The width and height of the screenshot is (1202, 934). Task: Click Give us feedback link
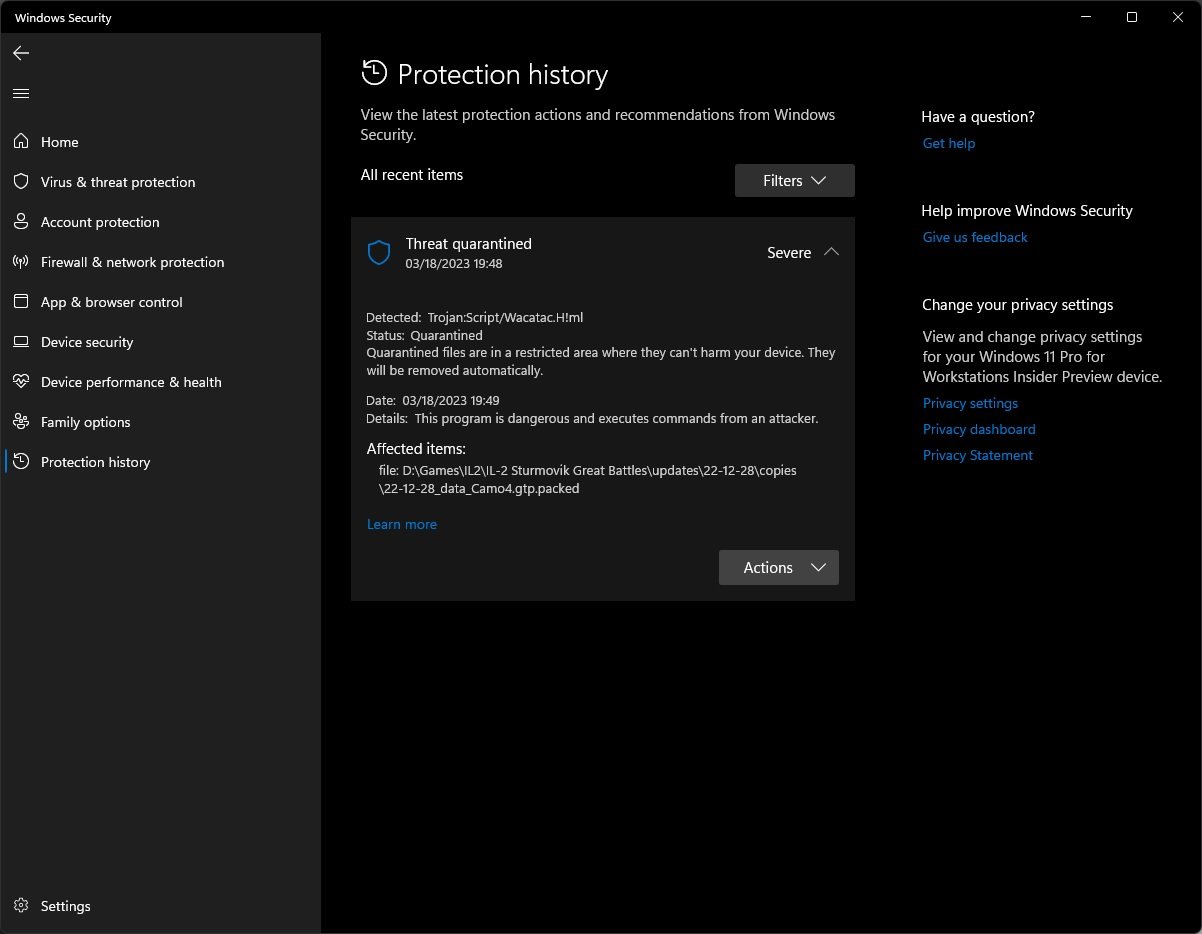(975, 237)
